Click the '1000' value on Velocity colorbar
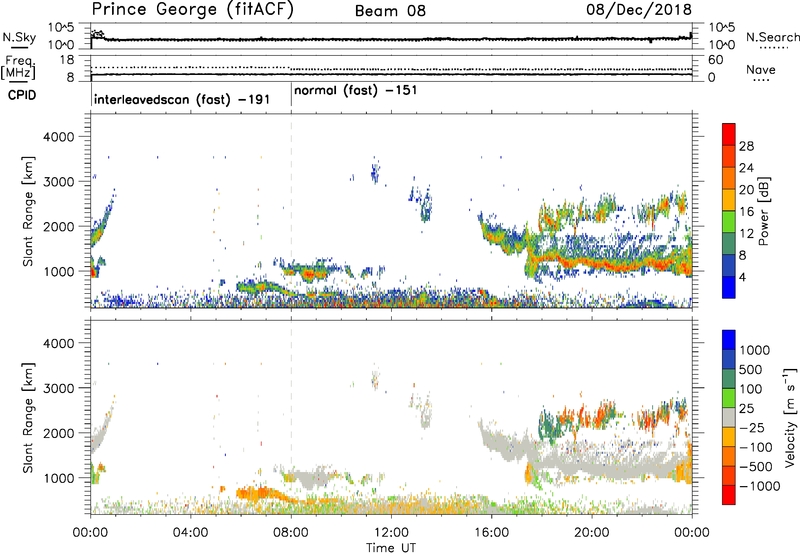The width and height of the screenshot is (800, 554). coord(754,350)
